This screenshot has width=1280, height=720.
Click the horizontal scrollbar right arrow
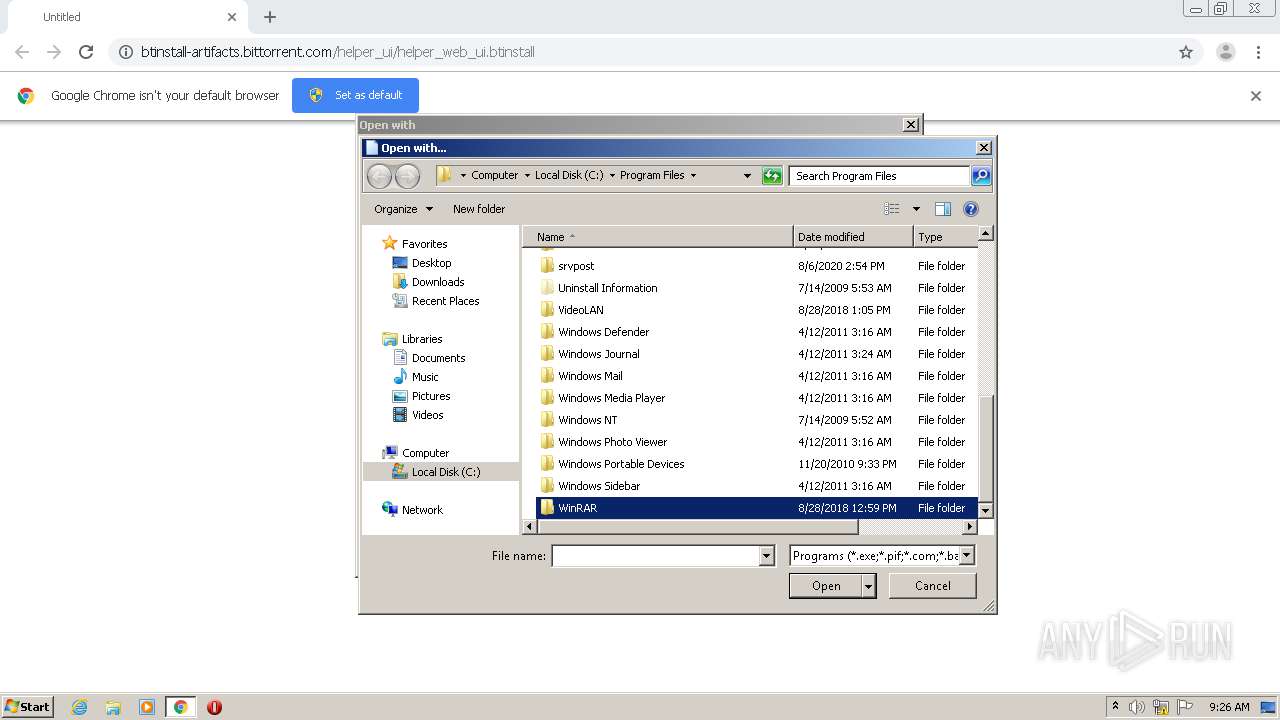pos(969,526)
